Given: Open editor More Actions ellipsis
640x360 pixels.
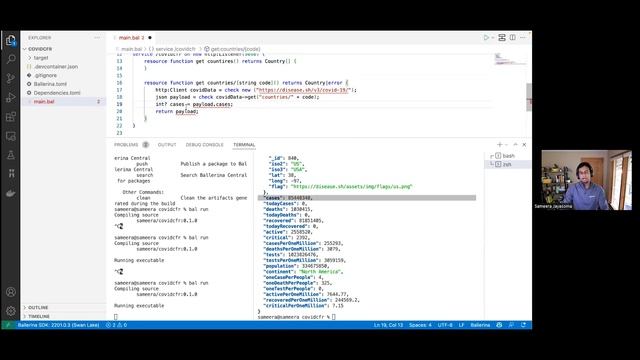Looking at the screenshot, I should pyautogui.click(x=523, y=38).
